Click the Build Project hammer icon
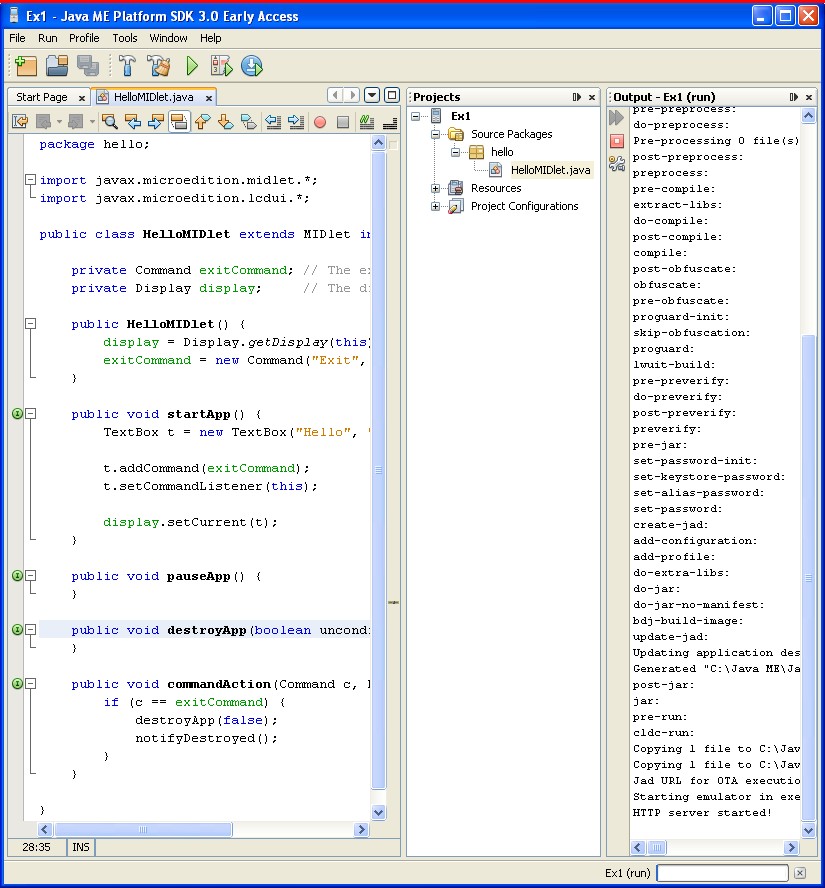The width and height of the screenshot is (825, 888). (x=128, y=66)
